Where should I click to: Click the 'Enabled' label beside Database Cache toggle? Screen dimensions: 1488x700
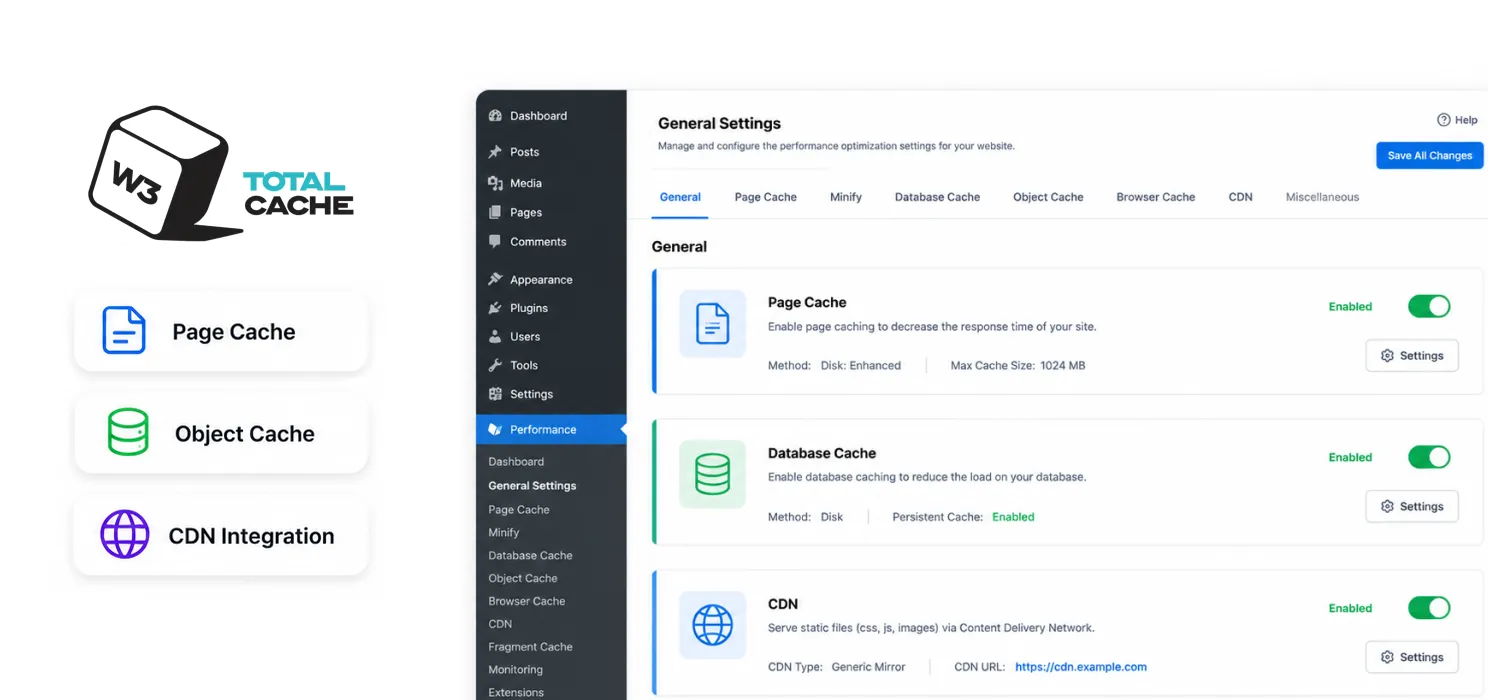pos(1350,458)
